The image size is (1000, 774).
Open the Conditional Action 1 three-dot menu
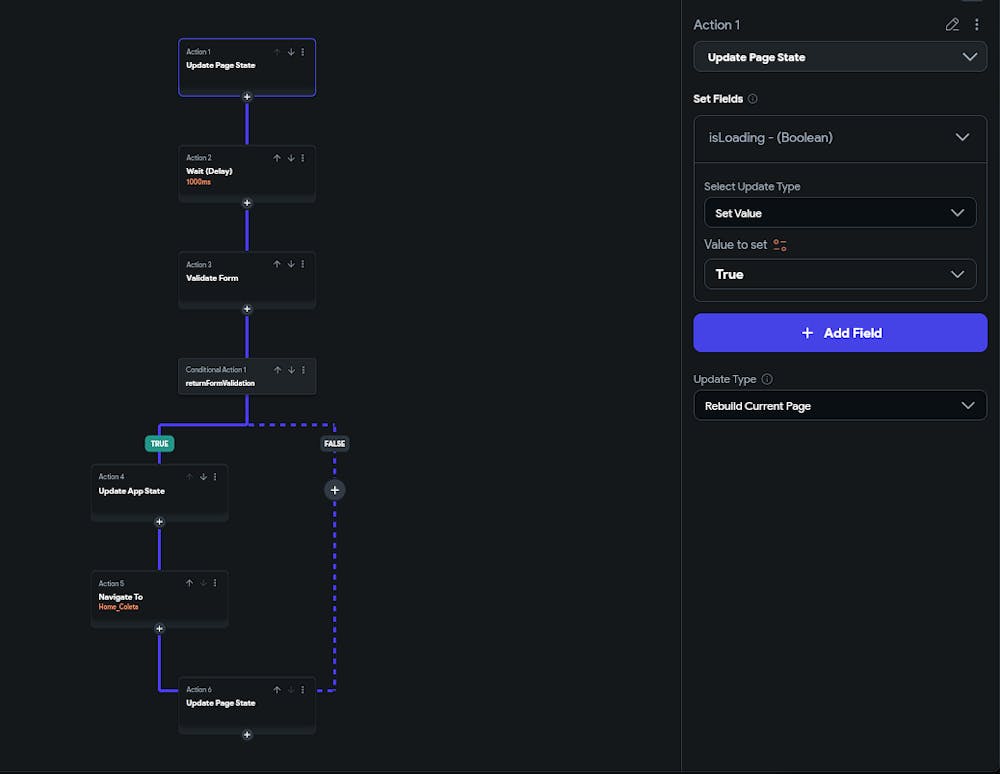click(x=303, y=370)
